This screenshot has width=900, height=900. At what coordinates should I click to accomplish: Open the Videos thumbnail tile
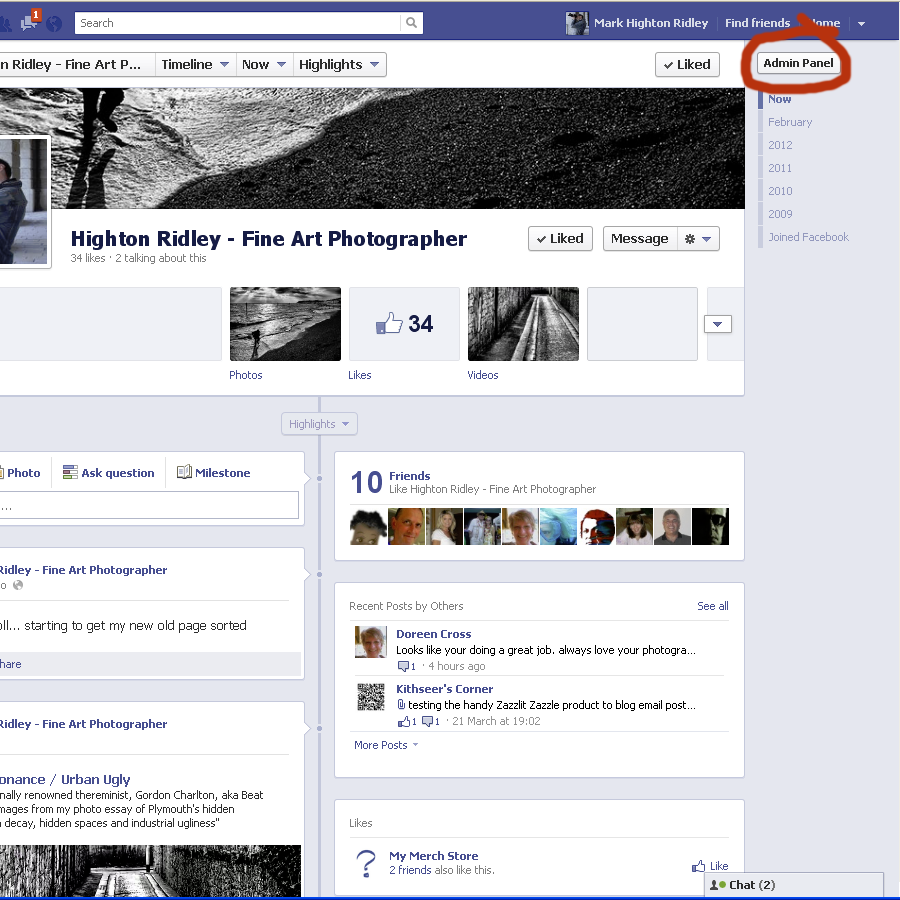(x=523, y=324)
